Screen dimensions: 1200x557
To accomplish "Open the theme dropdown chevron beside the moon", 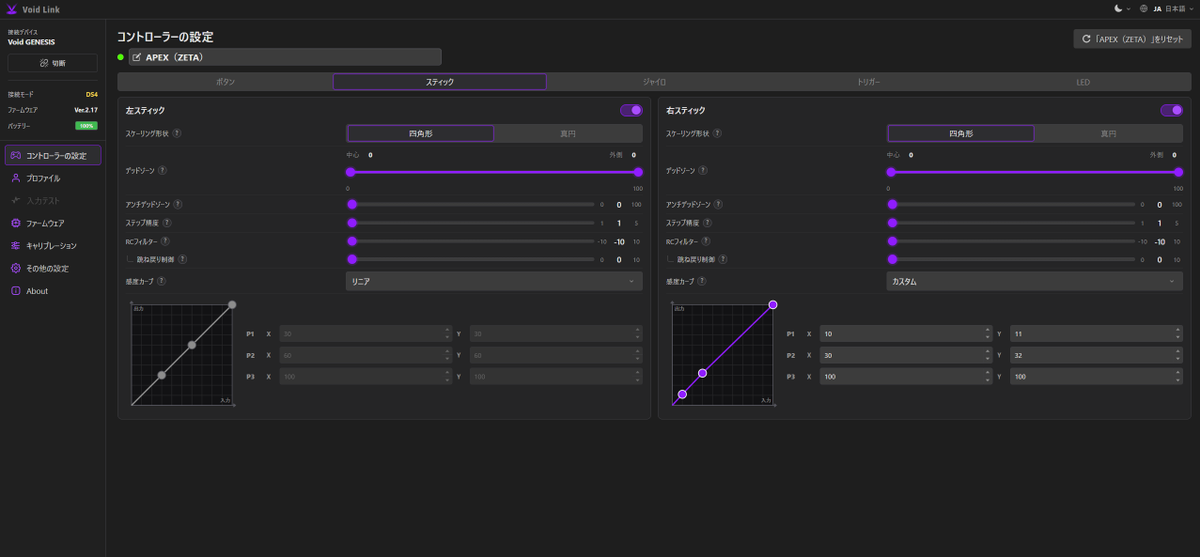I will (1129, 8).
